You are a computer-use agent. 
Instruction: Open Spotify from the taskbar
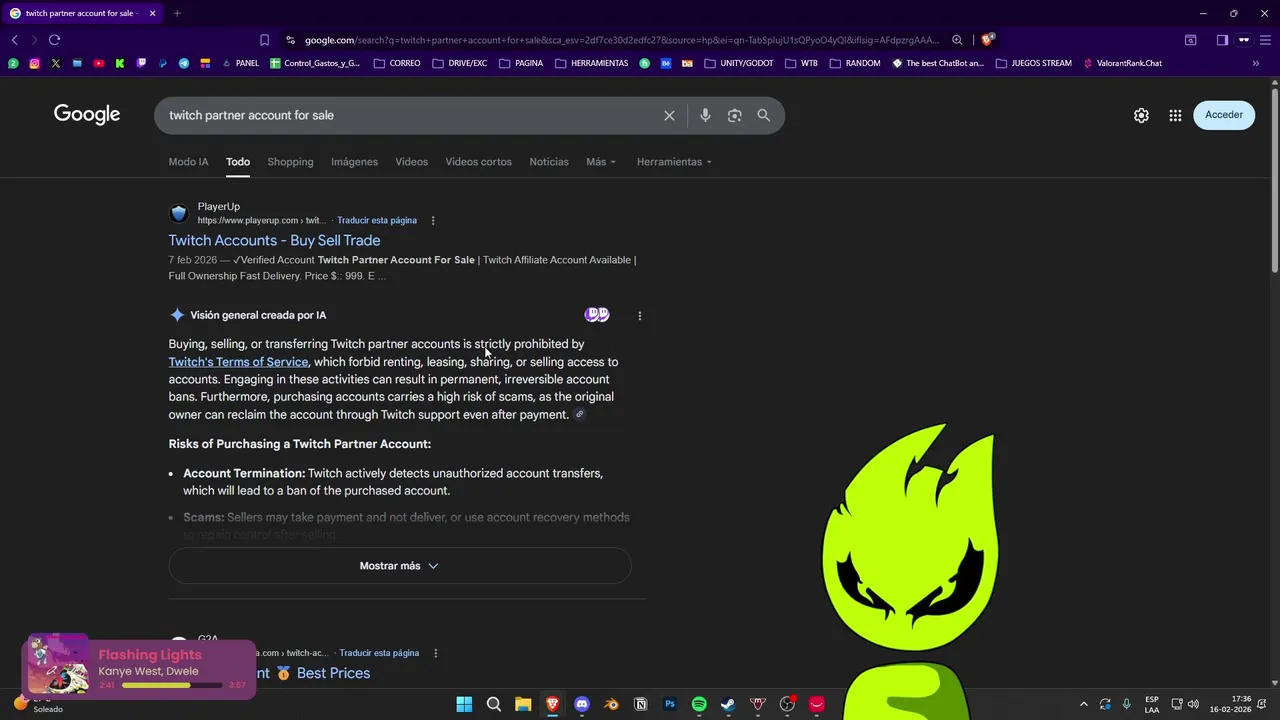coord(699,704)
